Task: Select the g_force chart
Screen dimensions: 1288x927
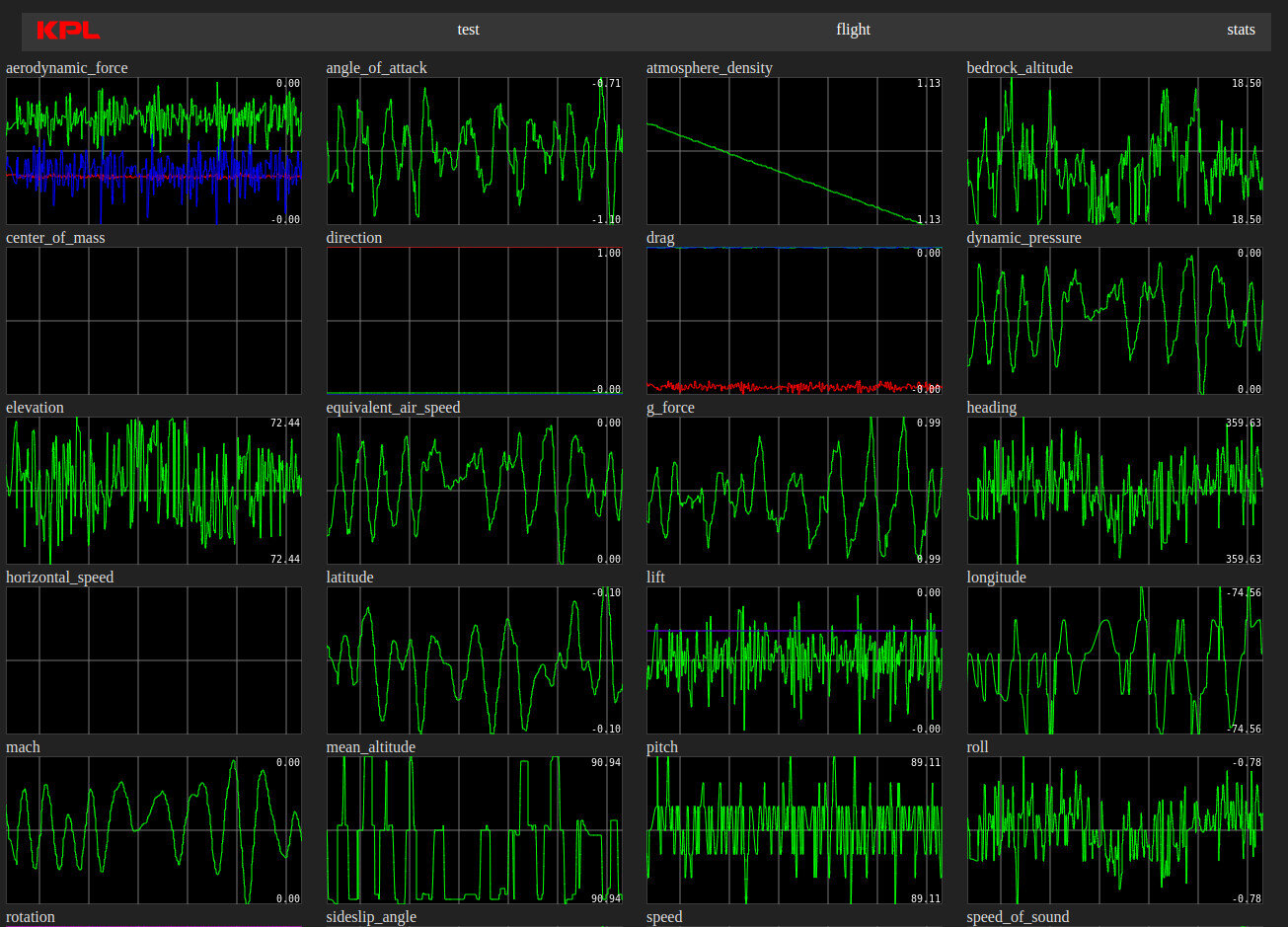Action: (x=795, y=491)
